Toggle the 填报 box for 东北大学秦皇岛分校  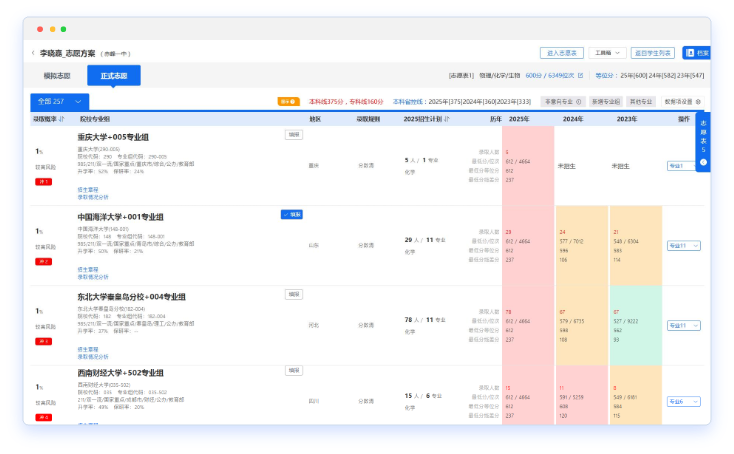293,294
